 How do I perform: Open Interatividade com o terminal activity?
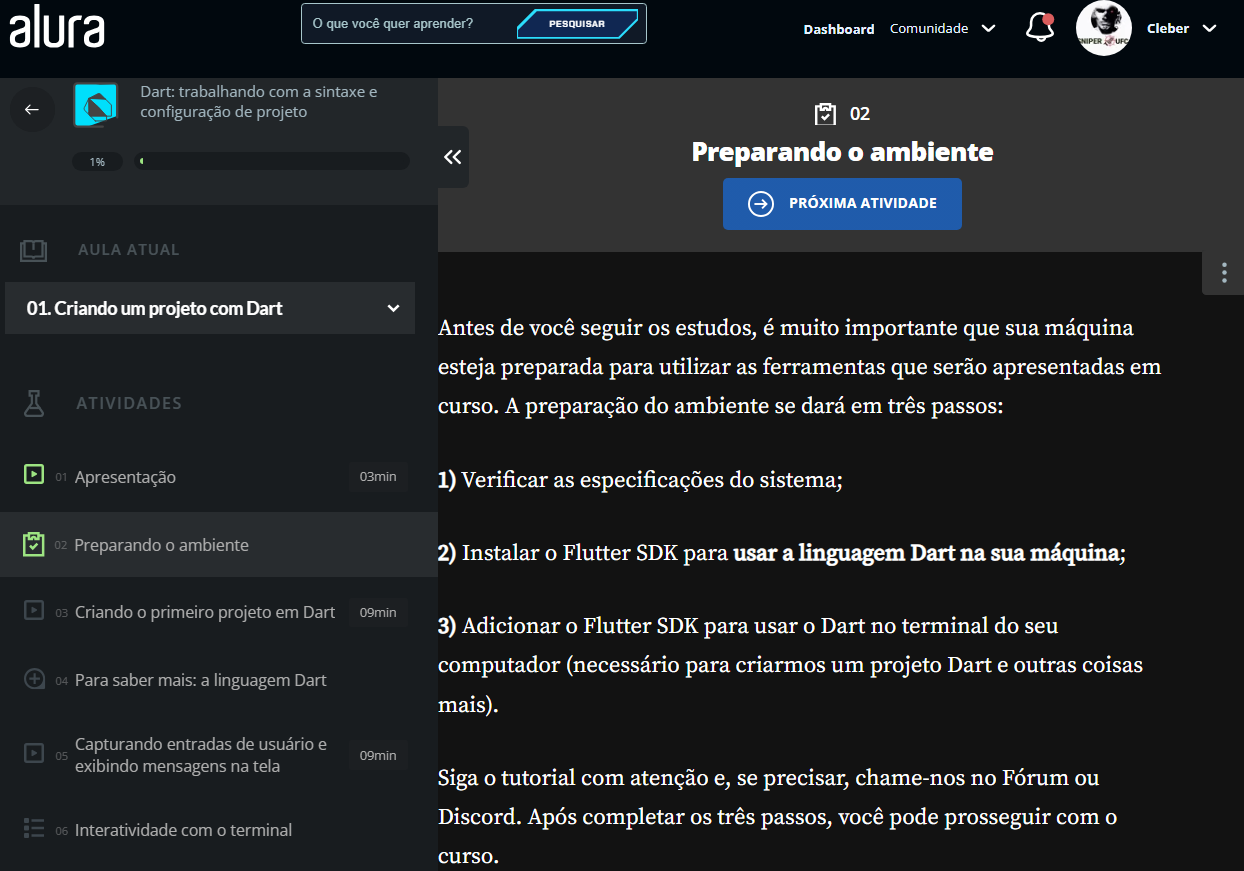tap(219, 830)
